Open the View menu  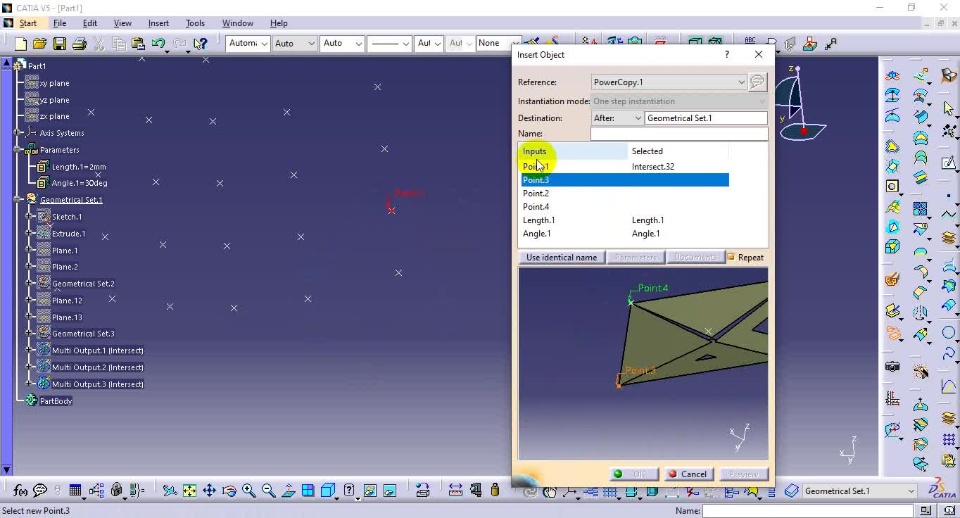[122, 23]
